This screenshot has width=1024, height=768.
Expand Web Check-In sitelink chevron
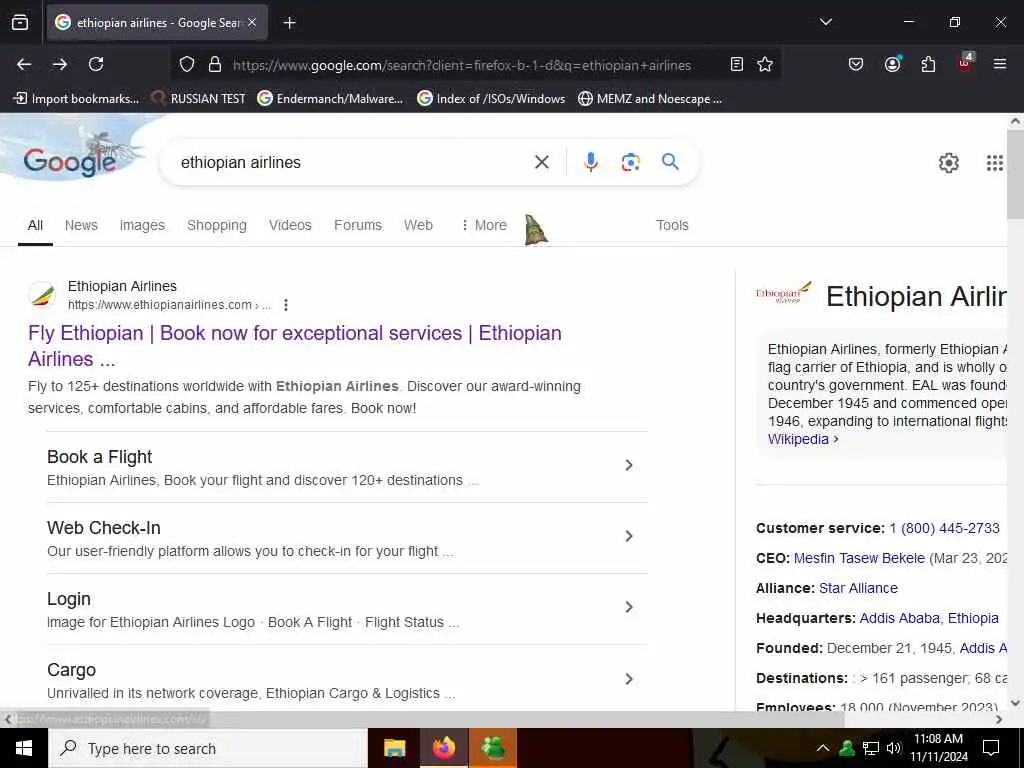pyautogui.click(x=628, y=536)
